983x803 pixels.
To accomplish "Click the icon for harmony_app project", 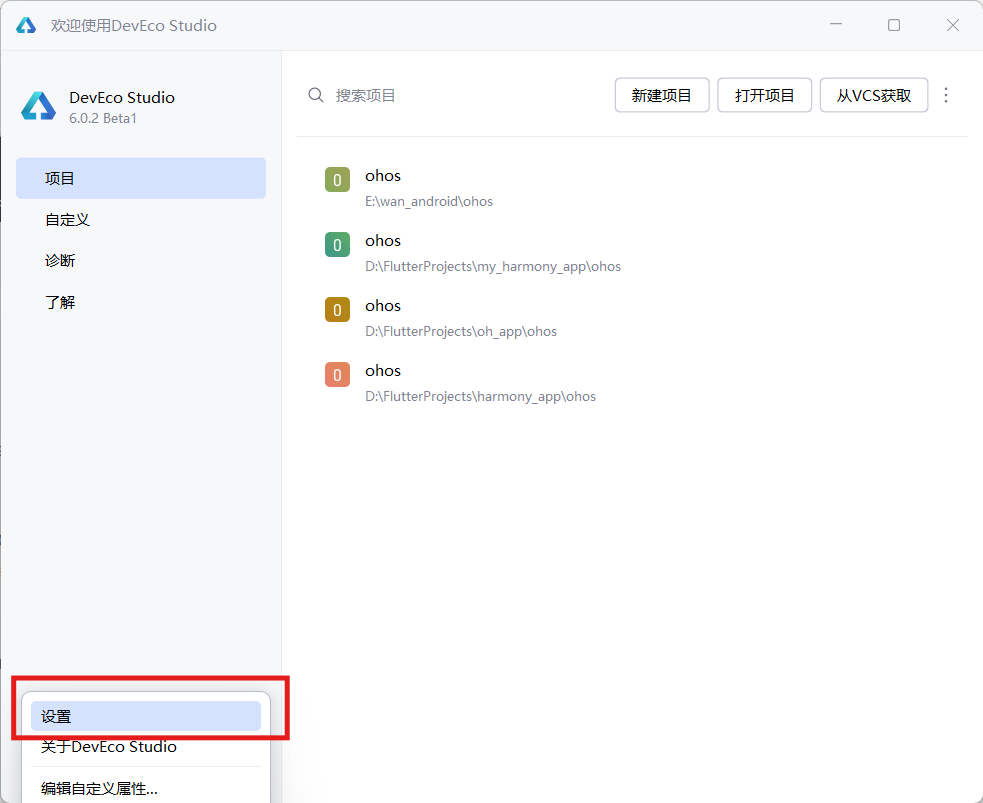I will coord(337,375).
